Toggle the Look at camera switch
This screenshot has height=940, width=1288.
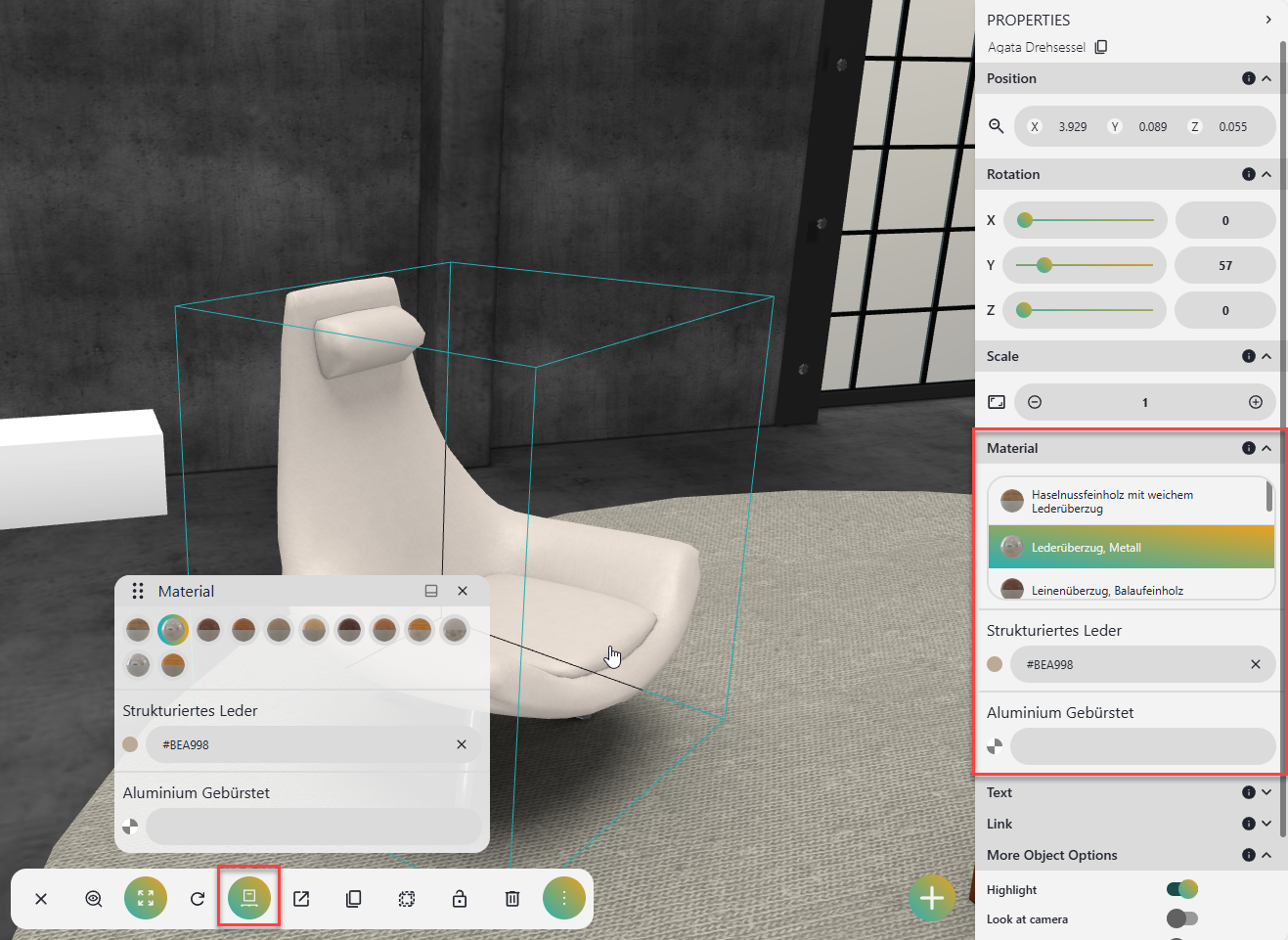[1182, 918]
